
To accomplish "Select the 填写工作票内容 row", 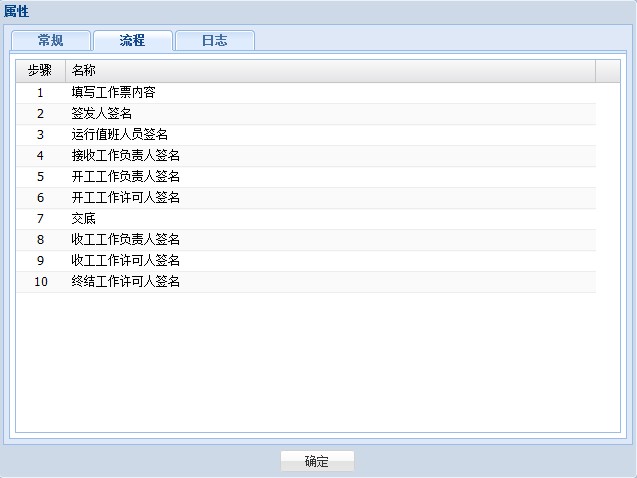I will coord(113,93).
